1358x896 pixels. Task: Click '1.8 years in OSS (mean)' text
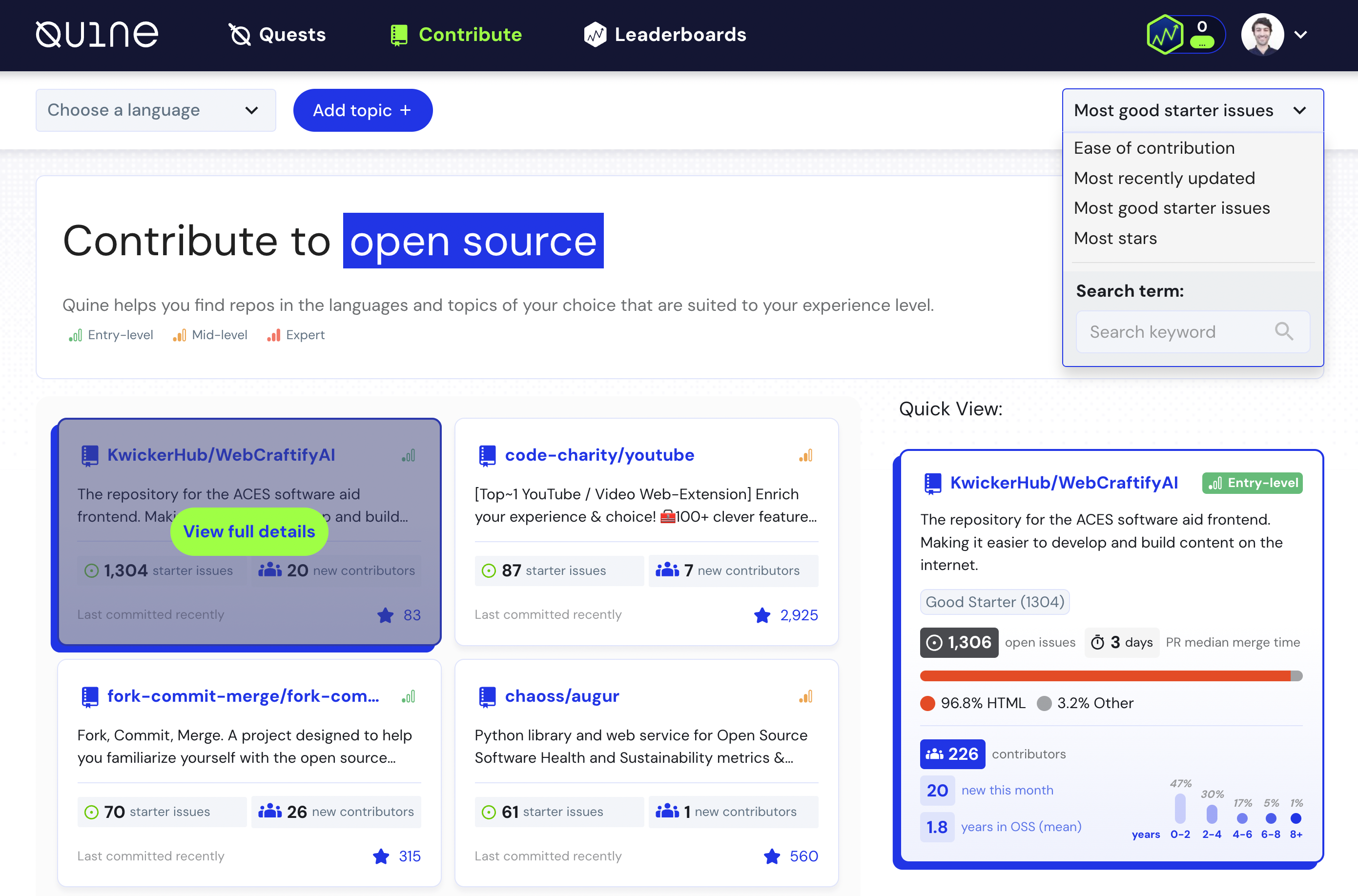click(1001, 827)
